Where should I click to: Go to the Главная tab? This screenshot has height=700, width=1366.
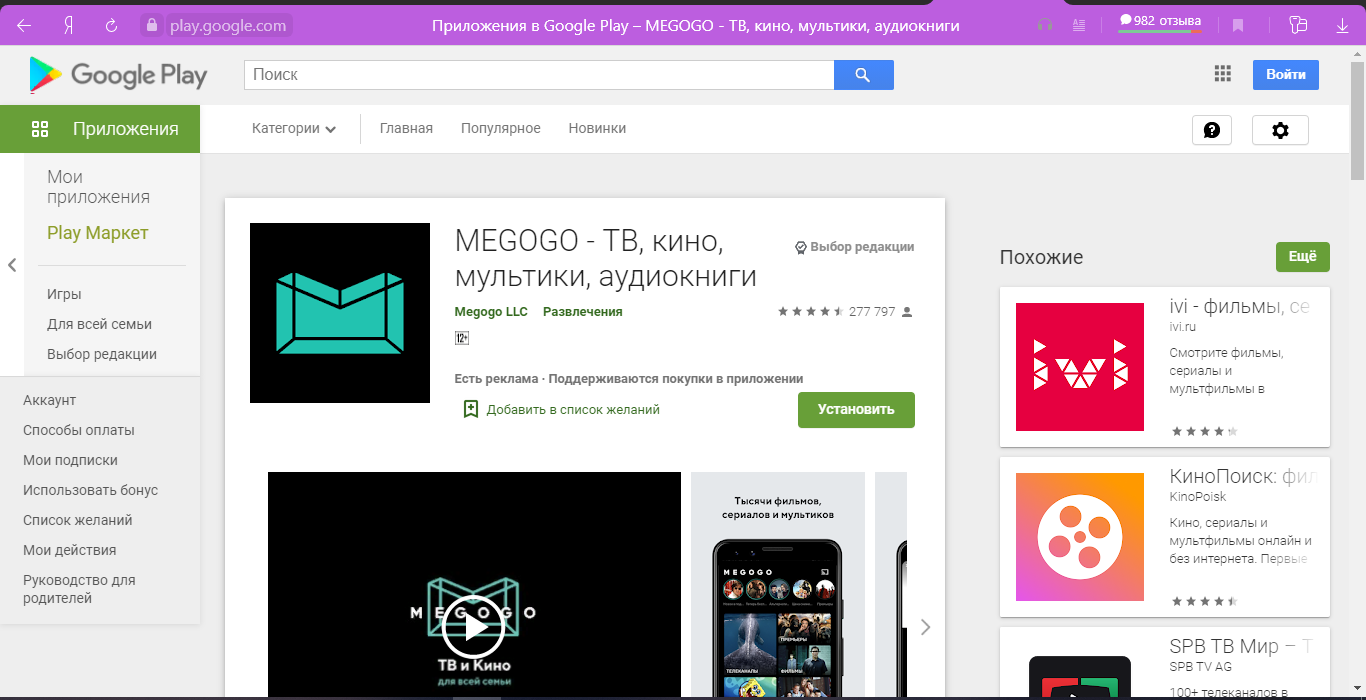click(x=406, y=128)
